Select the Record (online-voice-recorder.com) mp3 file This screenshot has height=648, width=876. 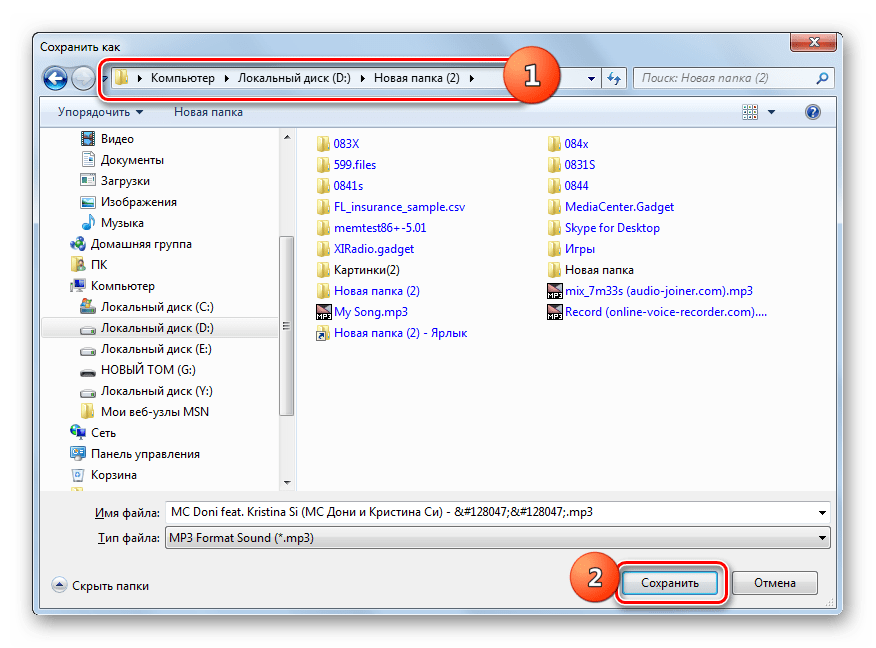[x=665, y=312]
